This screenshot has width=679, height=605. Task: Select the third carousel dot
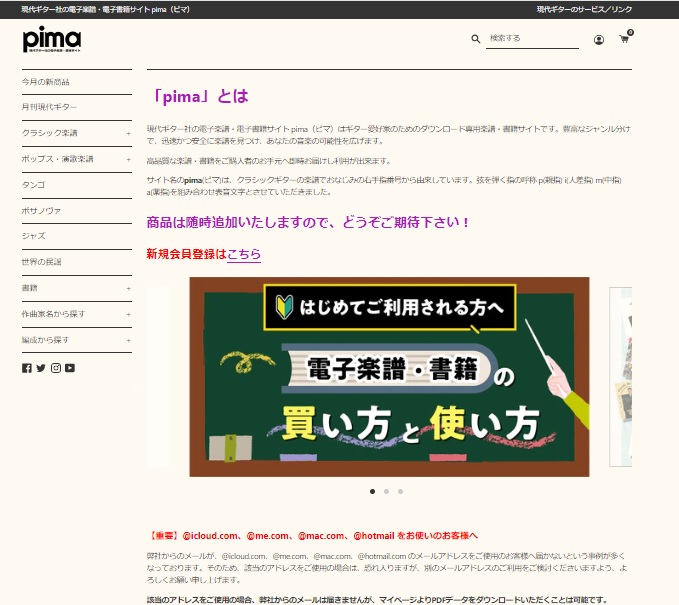[x=401, y=492]
